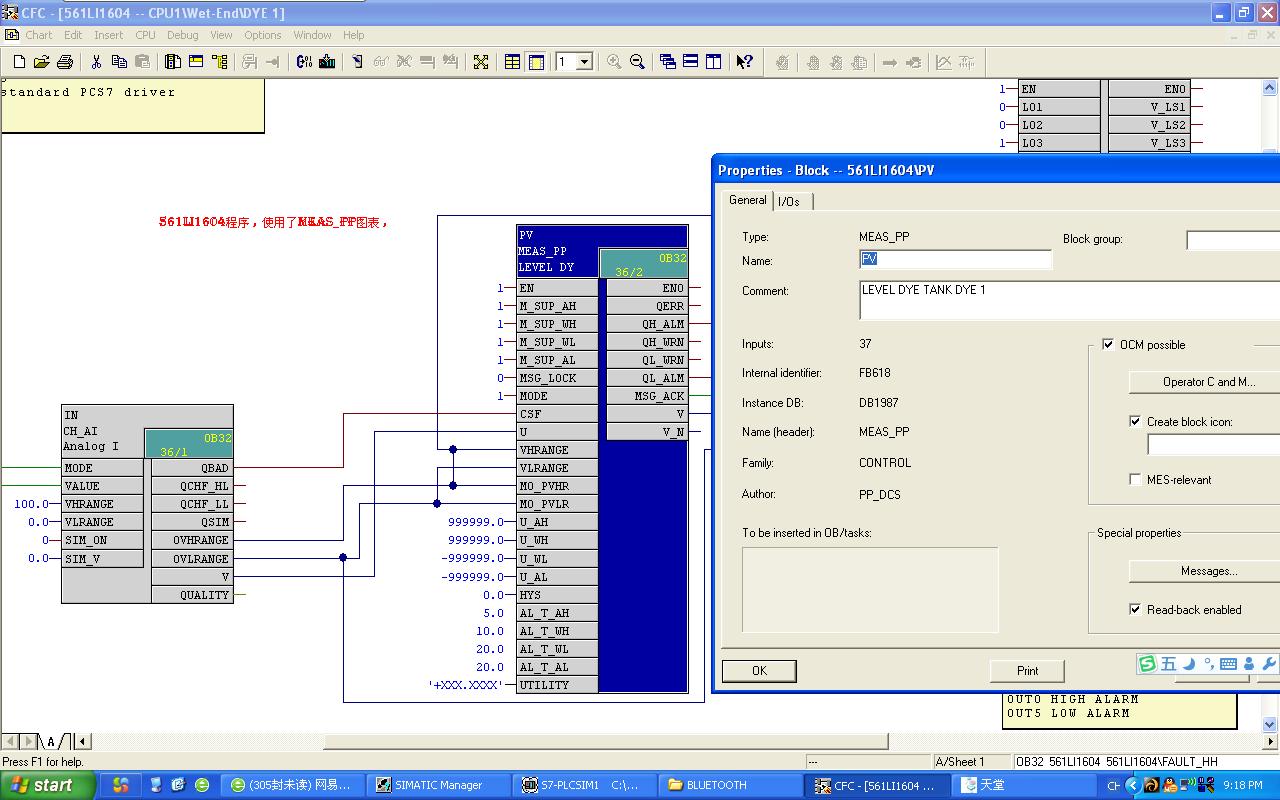Open the Operator C and M... settings
The image size is (1280, 800).
click(1208, 382)
